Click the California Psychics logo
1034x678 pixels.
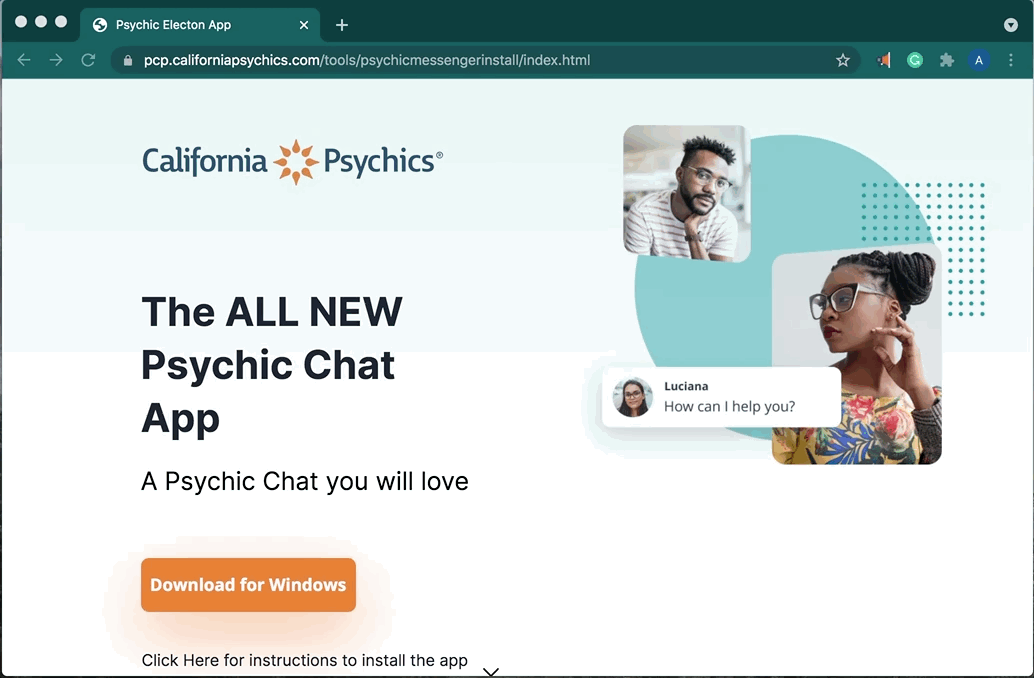pos(292,161)
